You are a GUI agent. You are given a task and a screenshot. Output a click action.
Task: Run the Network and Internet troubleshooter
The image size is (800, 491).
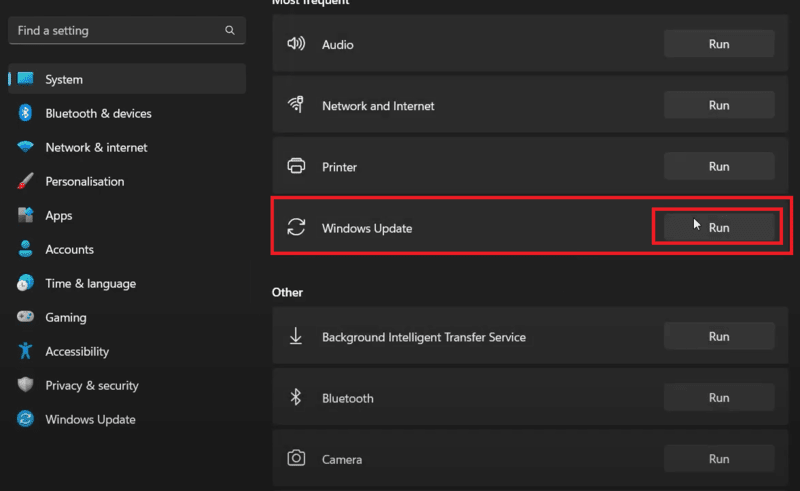(x=719, y=105)
